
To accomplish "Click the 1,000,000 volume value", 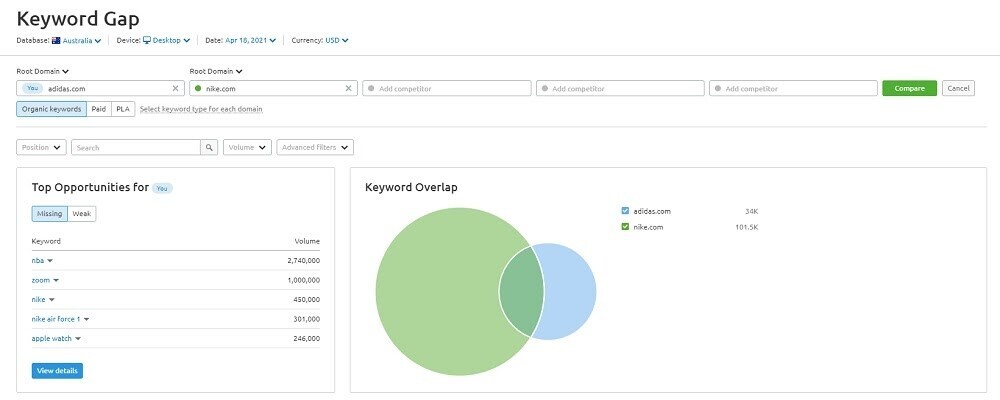I will click(x=304, y=281).
